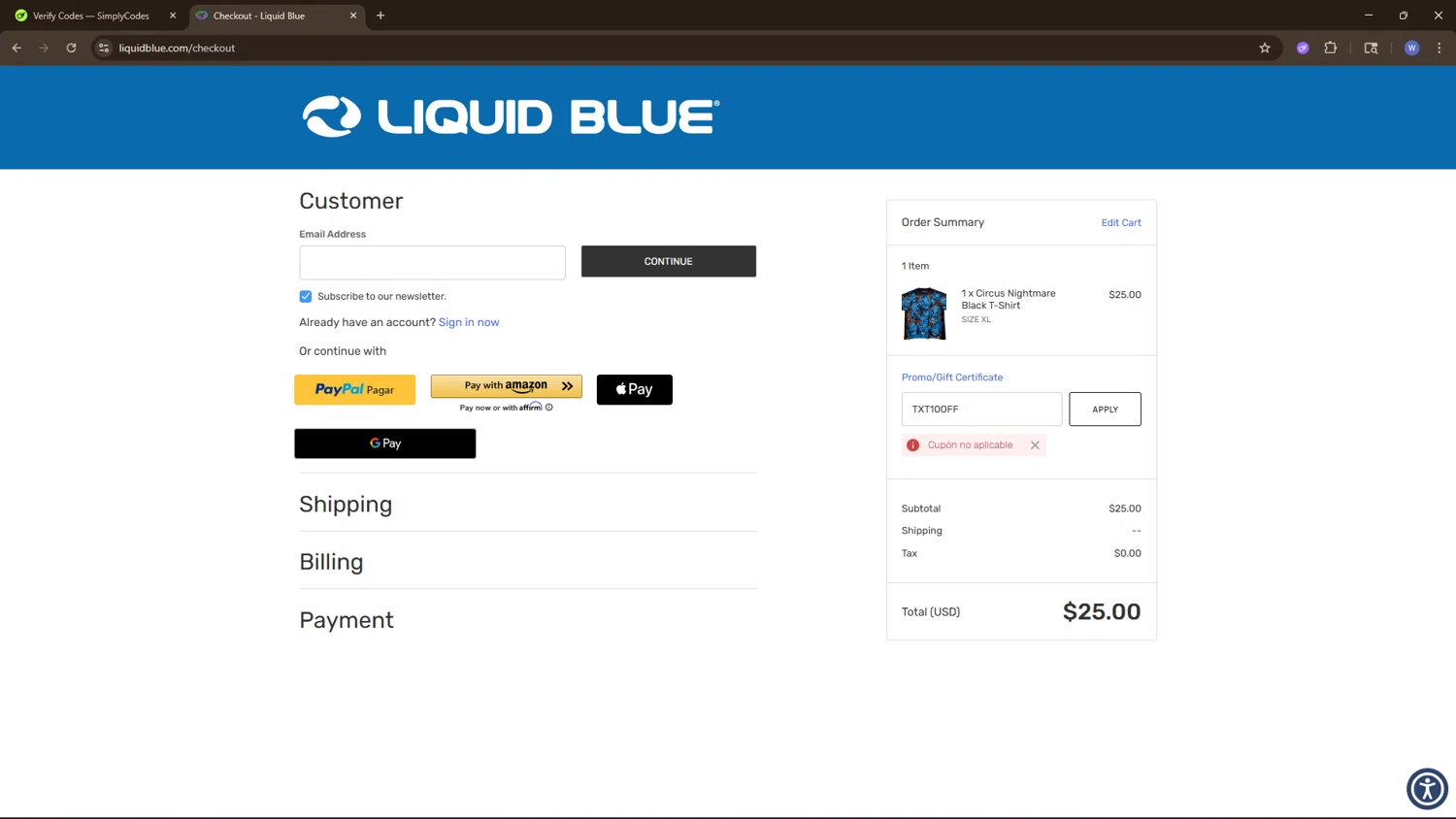The width and height of the screenshot is (1456, 819).
Task: Go forward in browser history
Action: tap(44, 48)
